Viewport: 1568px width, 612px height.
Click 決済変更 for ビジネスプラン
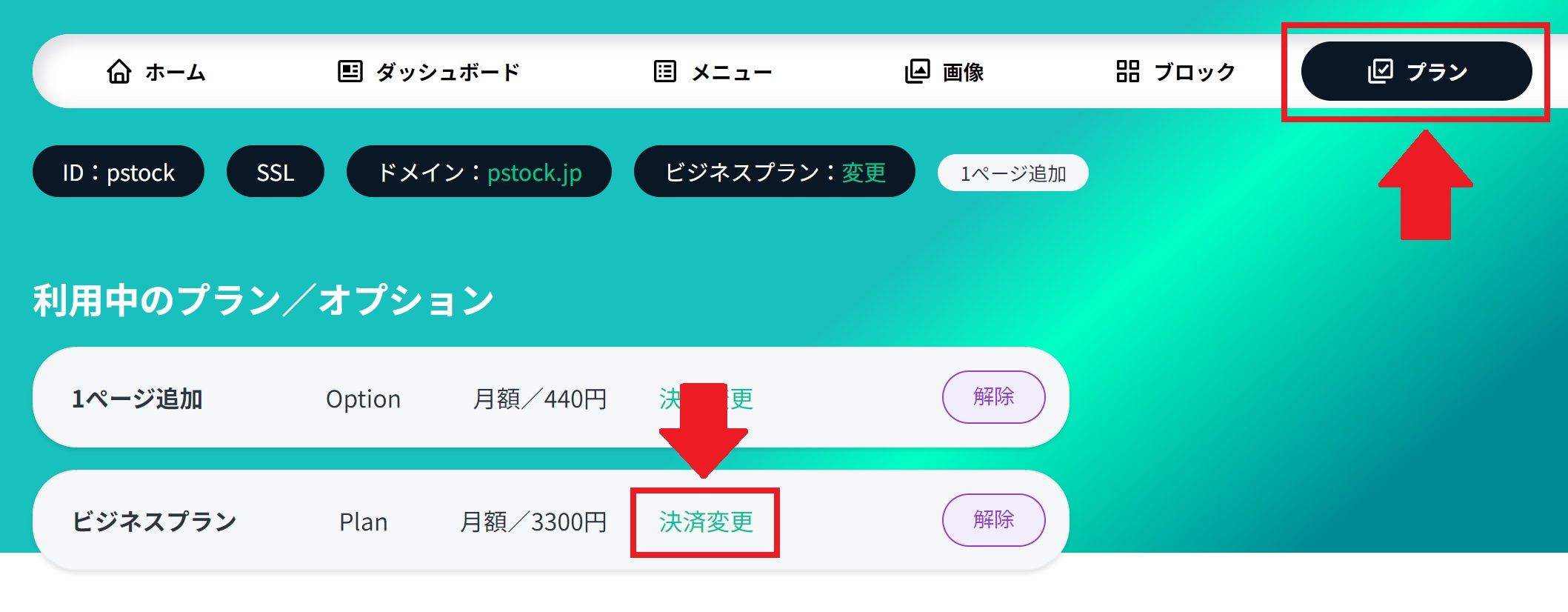tap(706, 522)
